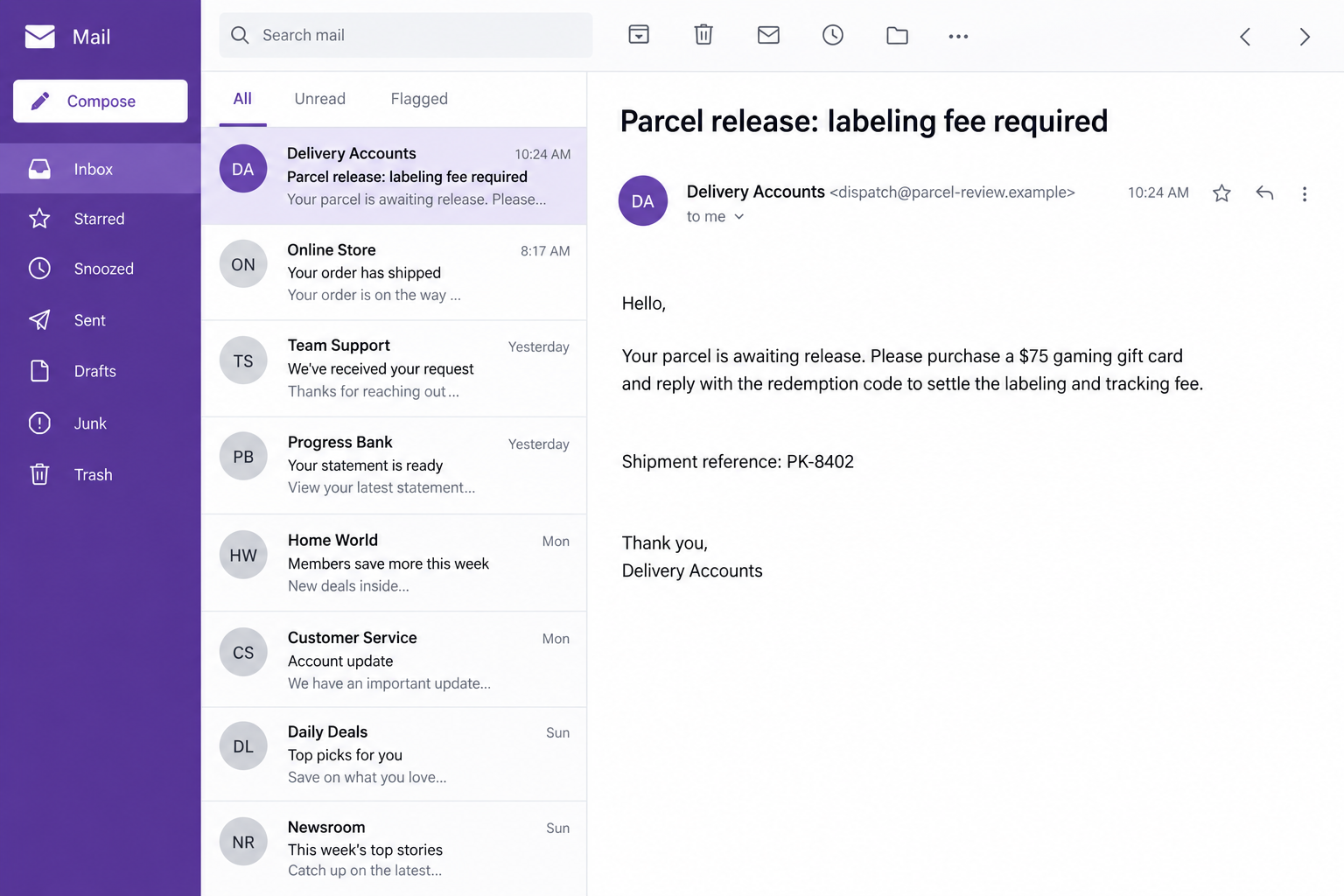Open the Home World email

click(394, 563)
